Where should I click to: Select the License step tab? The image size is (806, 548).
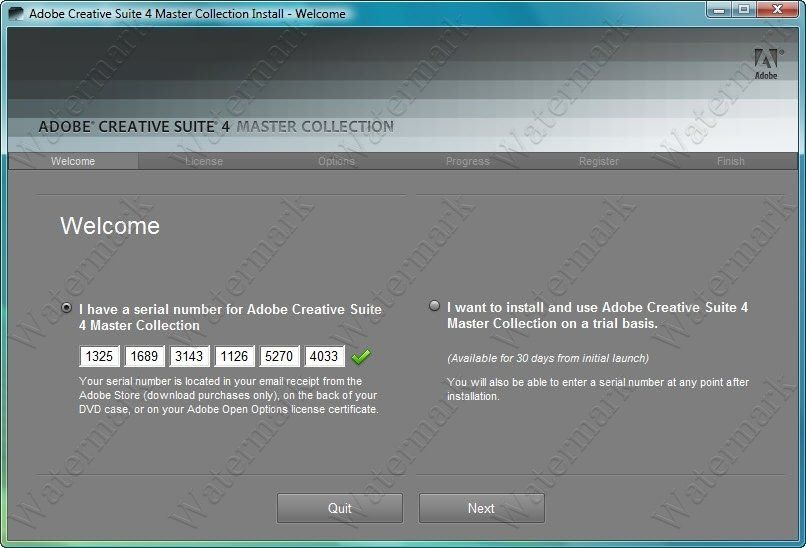coord(204,161)
